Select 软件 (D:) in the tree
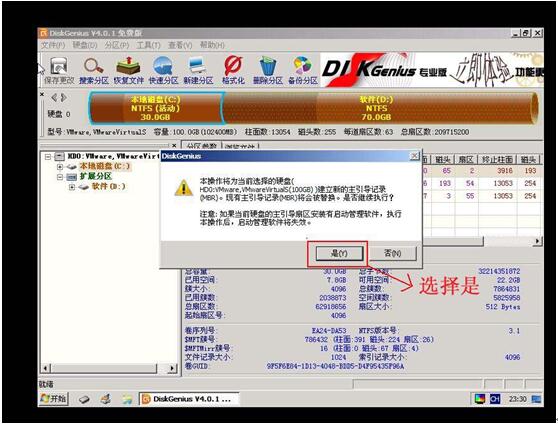The height and width of the screenshot is (429, 558). point(109,186)
